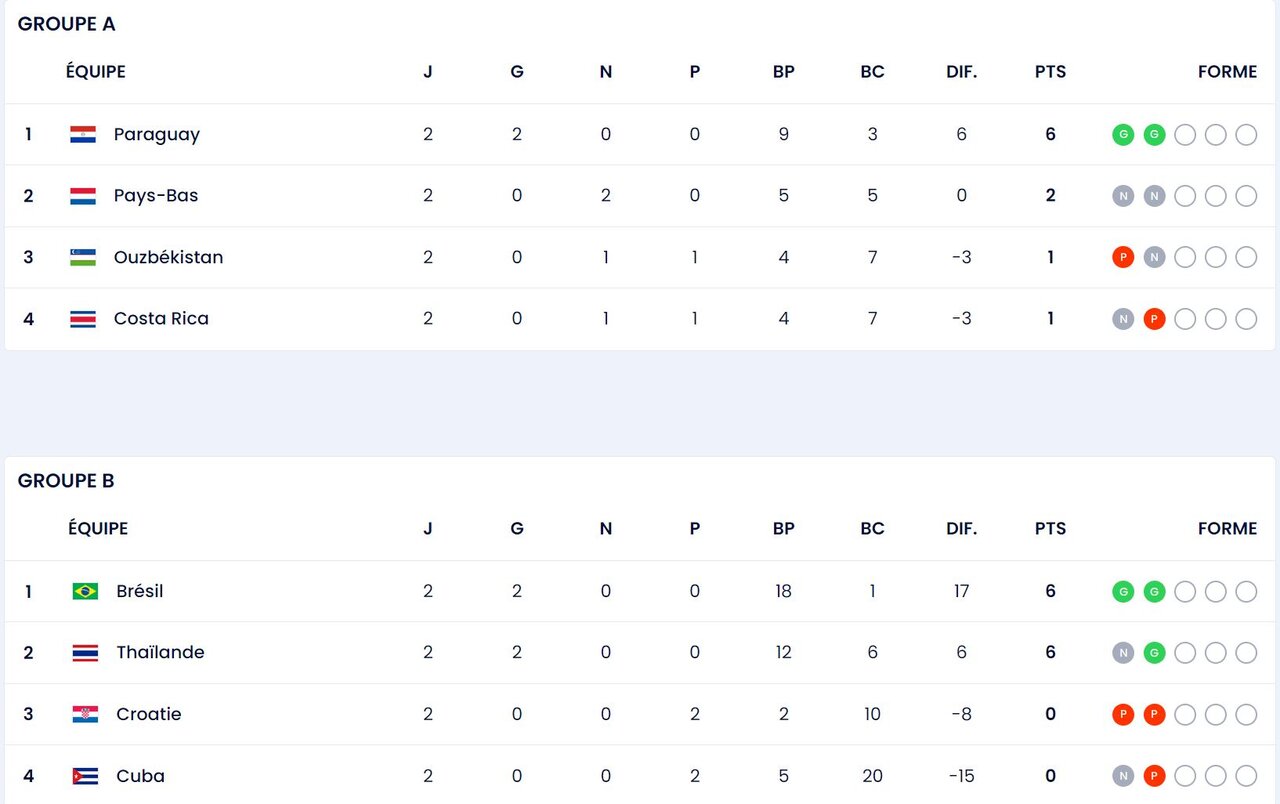Viewport: 1280px width, 804px height.
Task: Open the Thaïlande team link
Action: pyautogui.click(x=160, y=652)
